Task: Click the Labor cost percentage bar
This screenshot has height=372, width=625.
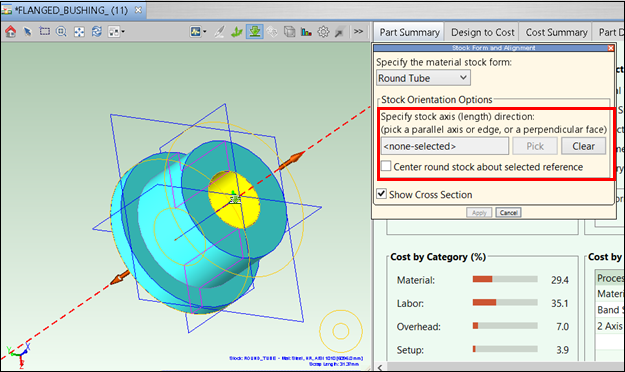Action: 505,303
